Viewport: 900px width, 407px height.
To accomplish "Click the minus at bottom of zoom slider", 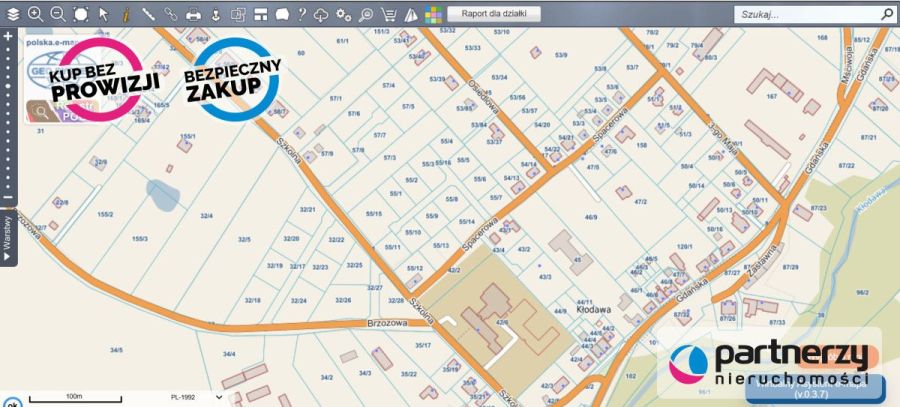I will coord(8,197).
